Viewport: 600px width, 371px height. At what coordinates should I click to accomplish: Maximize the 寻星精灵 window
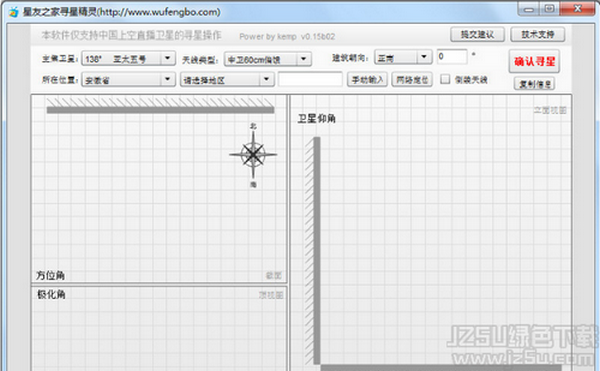tap(549, 9)
